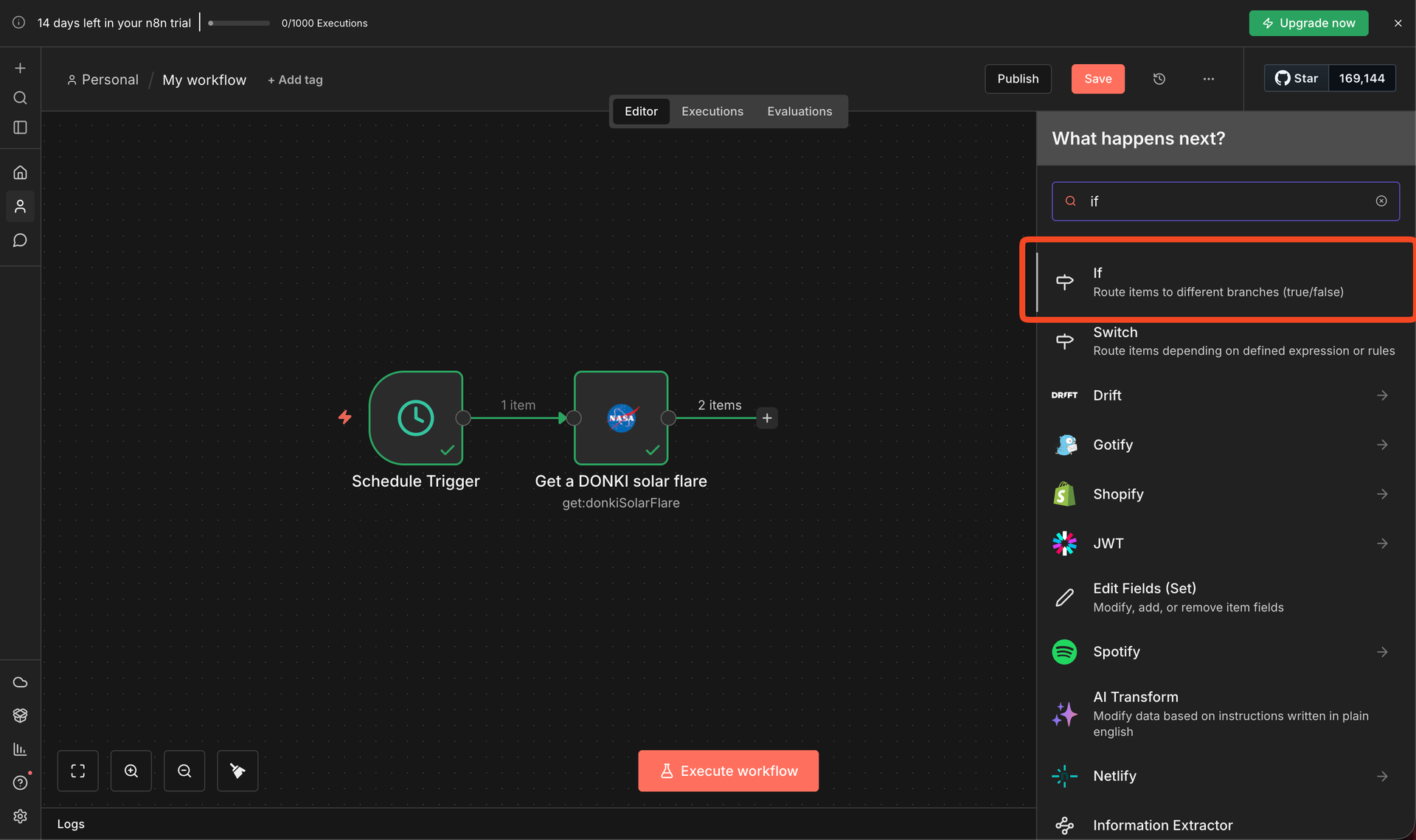Image resolution: width=1416 pixels, height=840 pixels.
Task: Zoom in on the workflow canvas
Action: click(x=131, y=771)
